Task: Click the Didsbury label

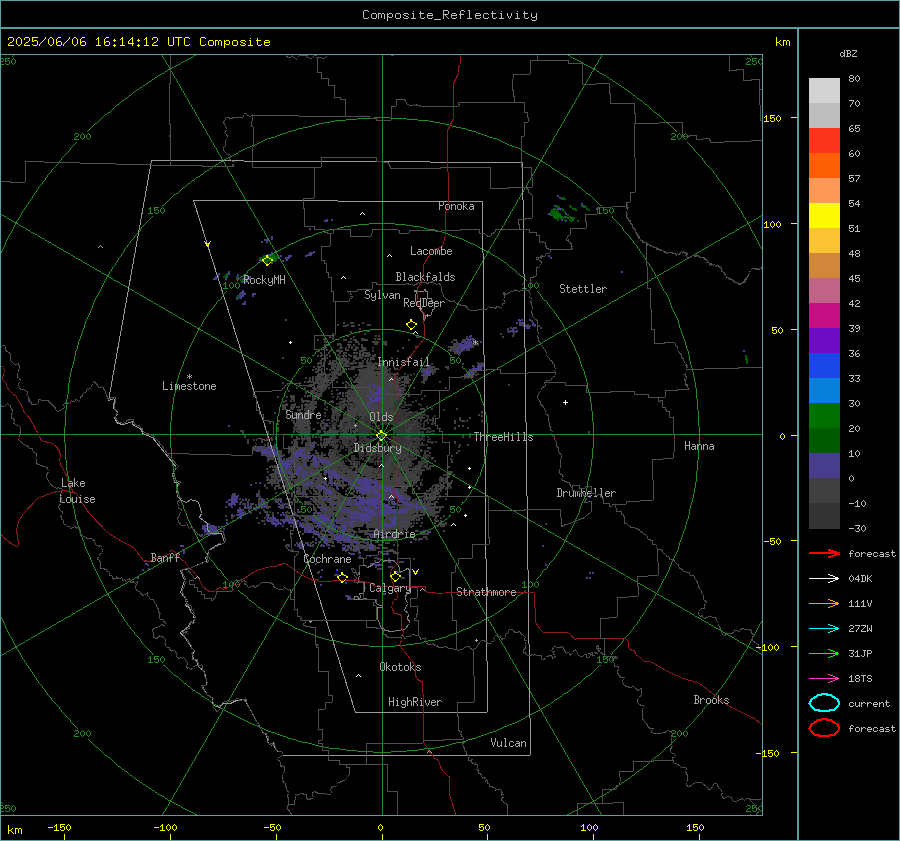Action: point(377,448)
